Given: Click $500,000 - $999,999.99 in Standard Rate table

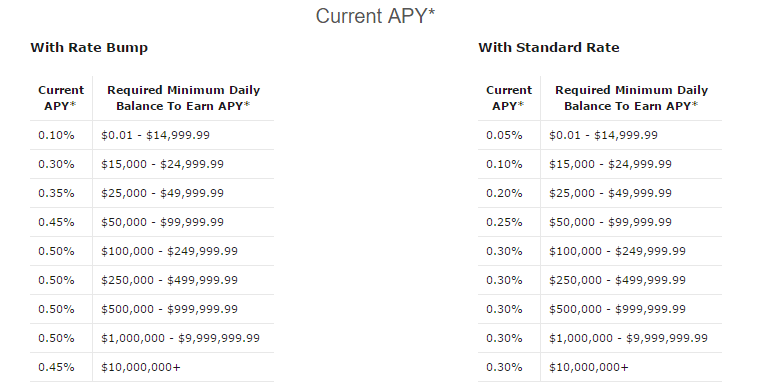Looking at the screenshot, I should 617,309.
